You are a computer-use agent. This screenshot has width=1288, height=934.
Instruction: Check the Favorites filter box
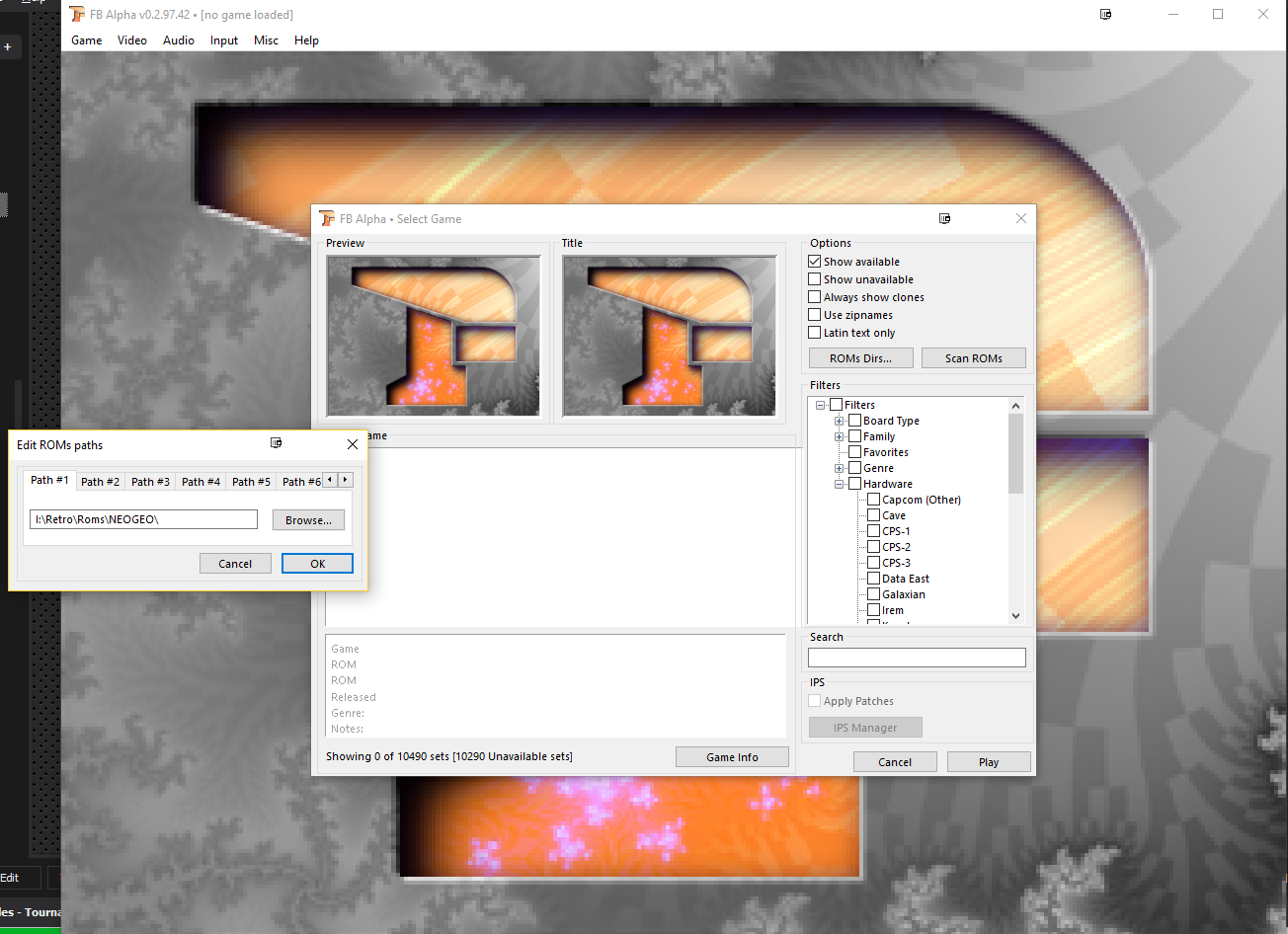coord(855,452)
